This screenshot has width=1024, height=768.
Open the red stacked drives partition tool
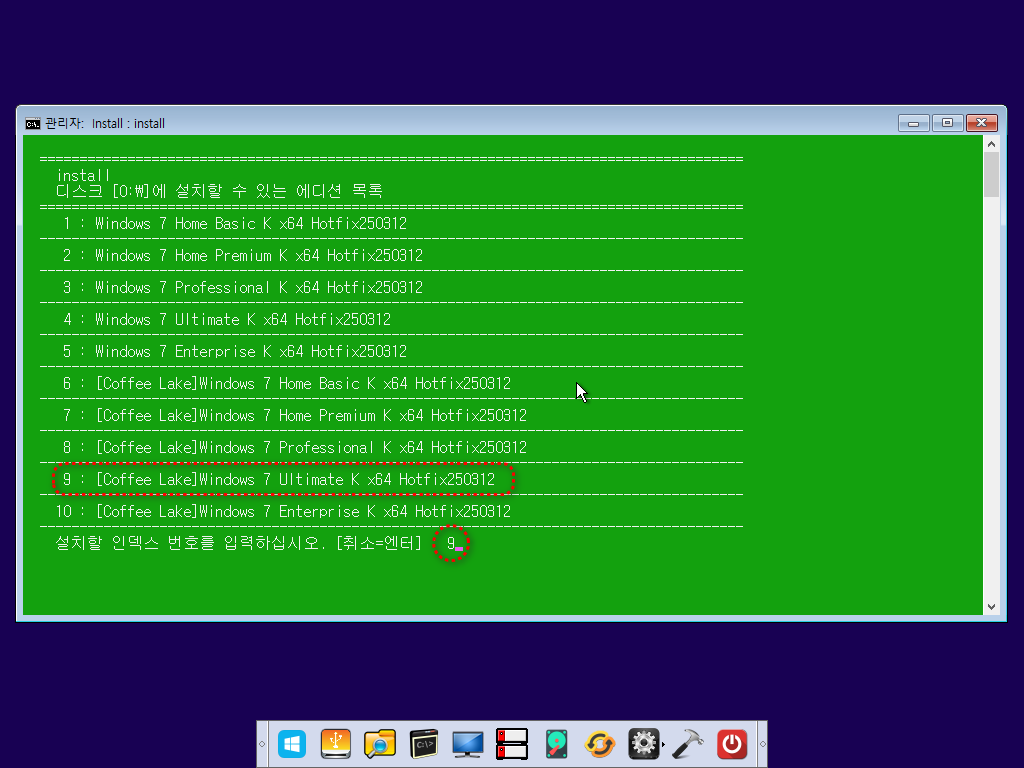pos(512,744)
